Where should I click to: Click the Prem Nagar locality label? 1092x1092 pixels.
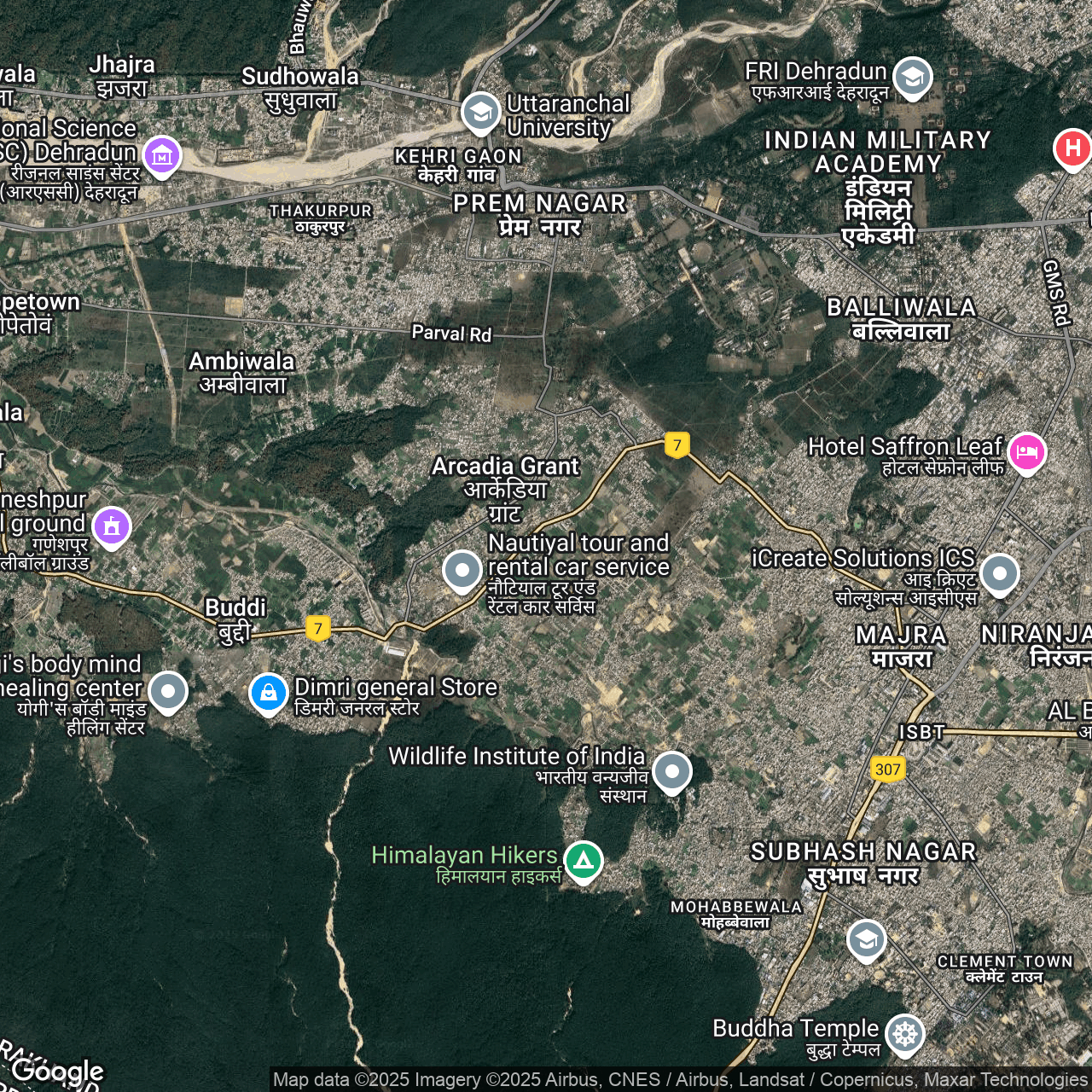[x=539, y=215]
